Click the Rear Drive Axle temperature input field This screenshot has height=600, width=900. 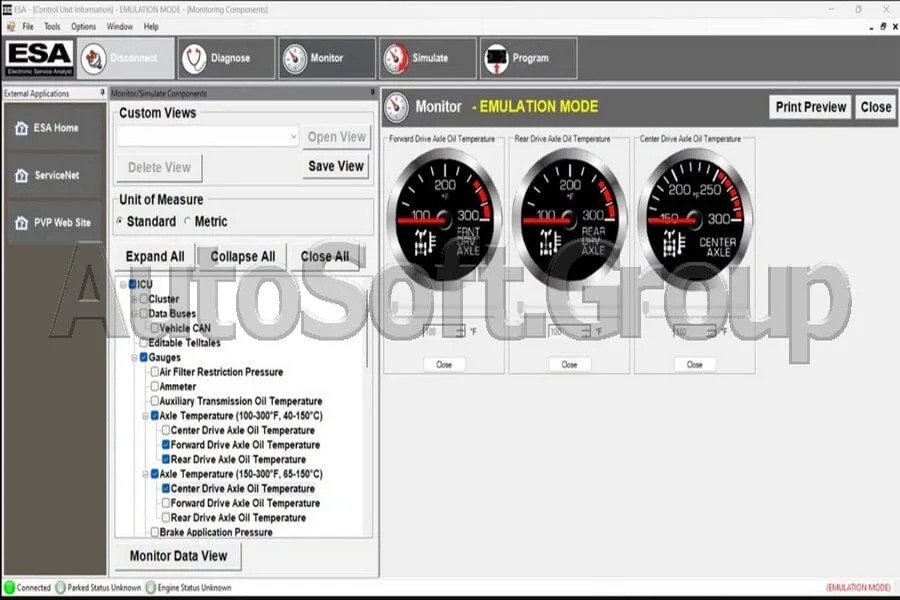(x=565, y=331)
